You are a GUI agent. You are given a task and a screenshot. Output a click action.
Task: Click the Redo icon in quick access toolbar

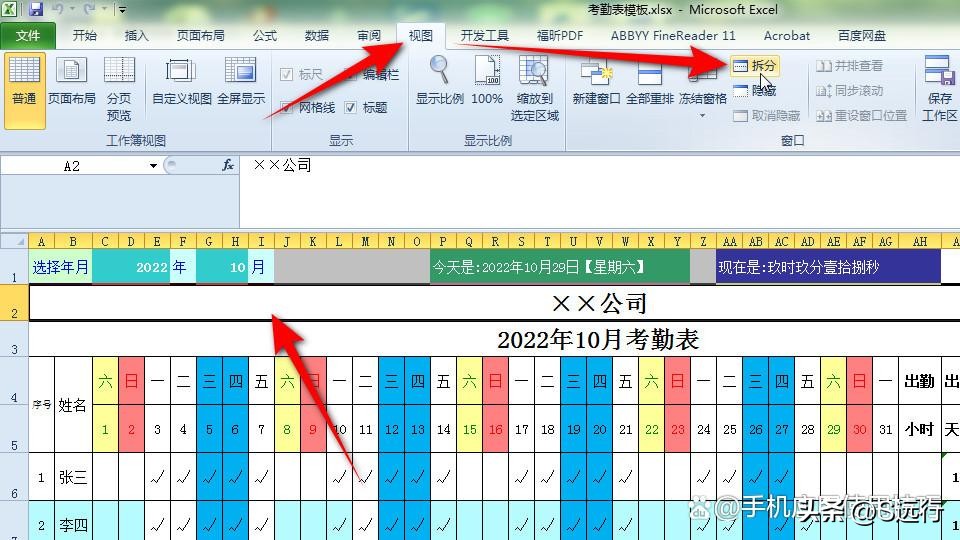(x=89, y=9)
